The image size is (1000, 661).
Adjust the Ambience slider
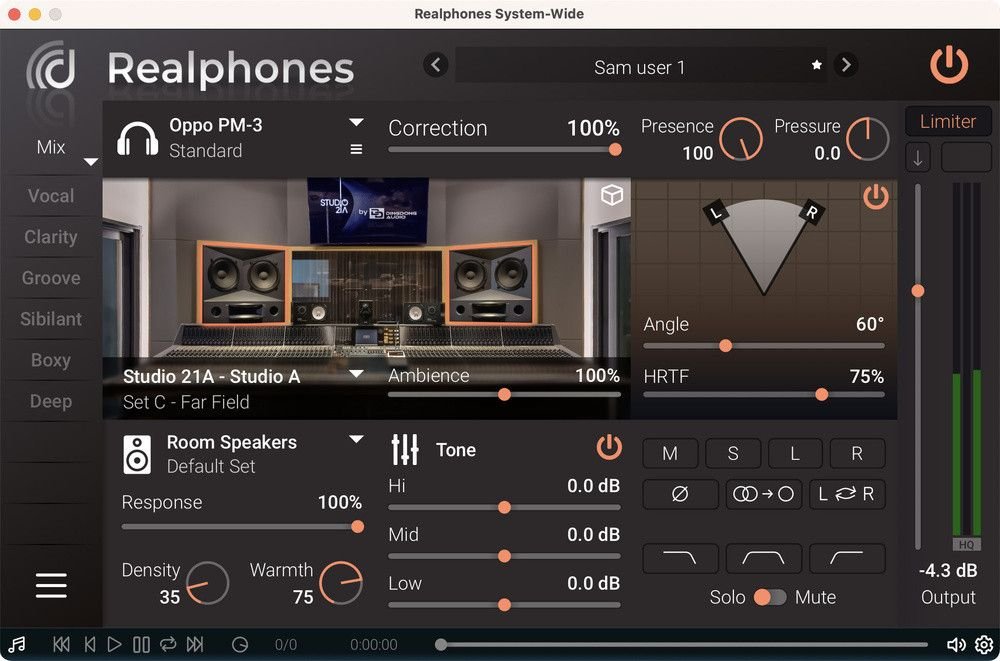504,394
